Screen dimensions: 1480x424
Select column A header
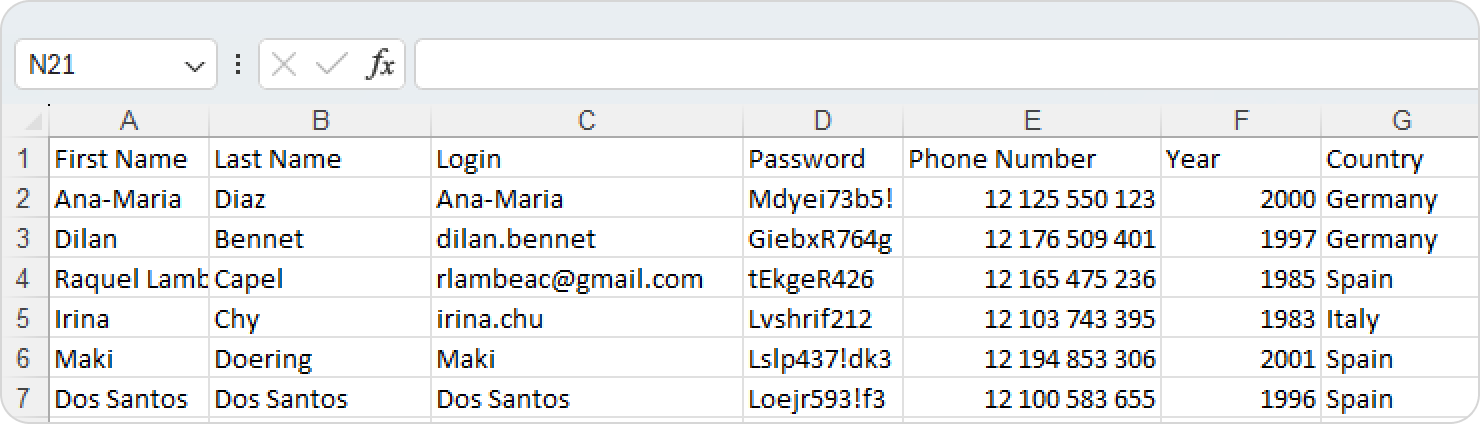tap(128, 121)
